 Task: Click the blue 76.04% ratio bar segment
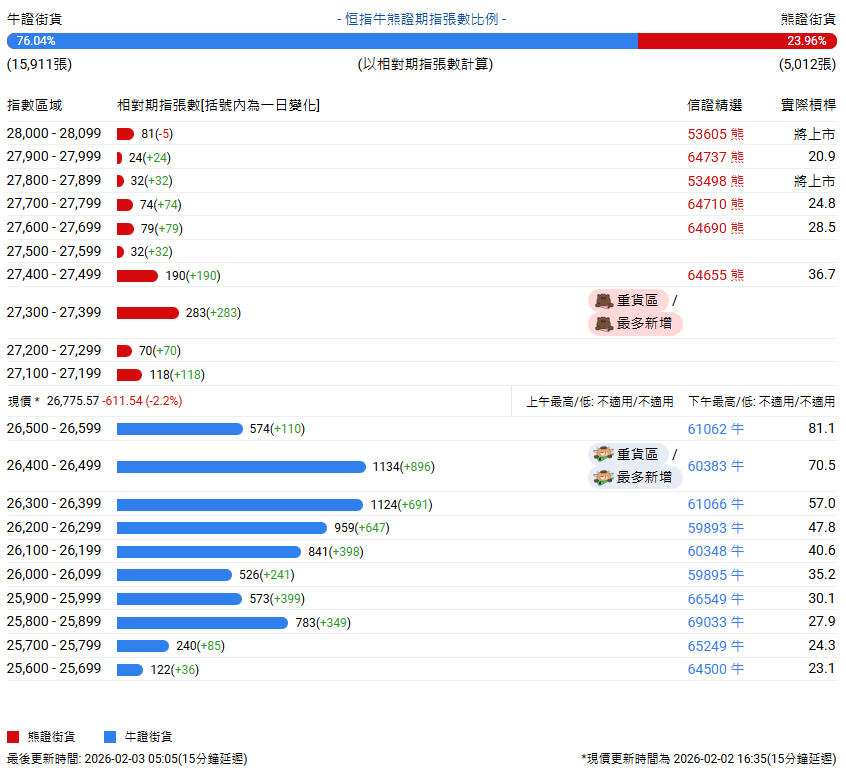(322, 41)
